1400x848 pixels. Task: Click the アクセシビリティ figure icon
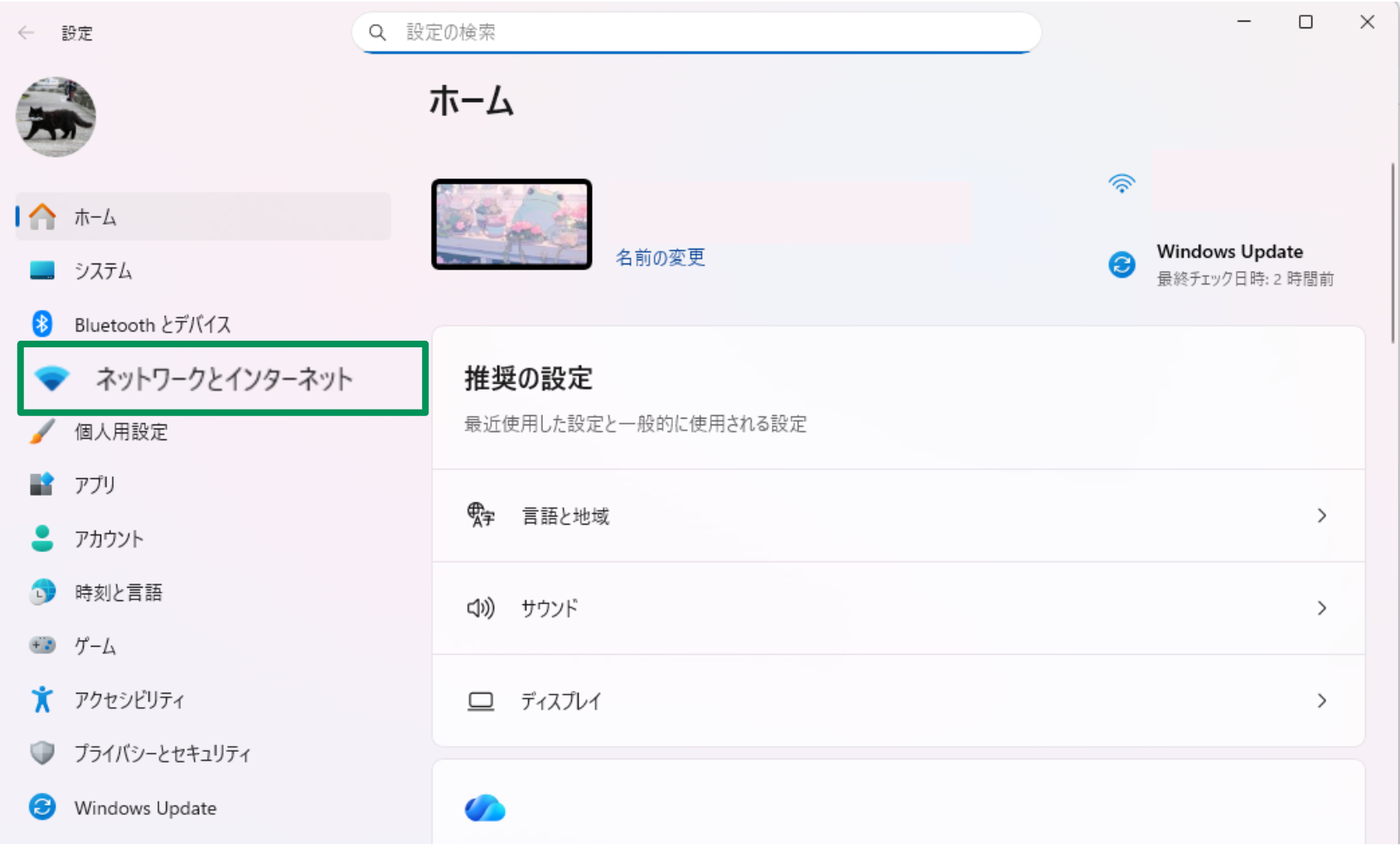click(41, 700)
